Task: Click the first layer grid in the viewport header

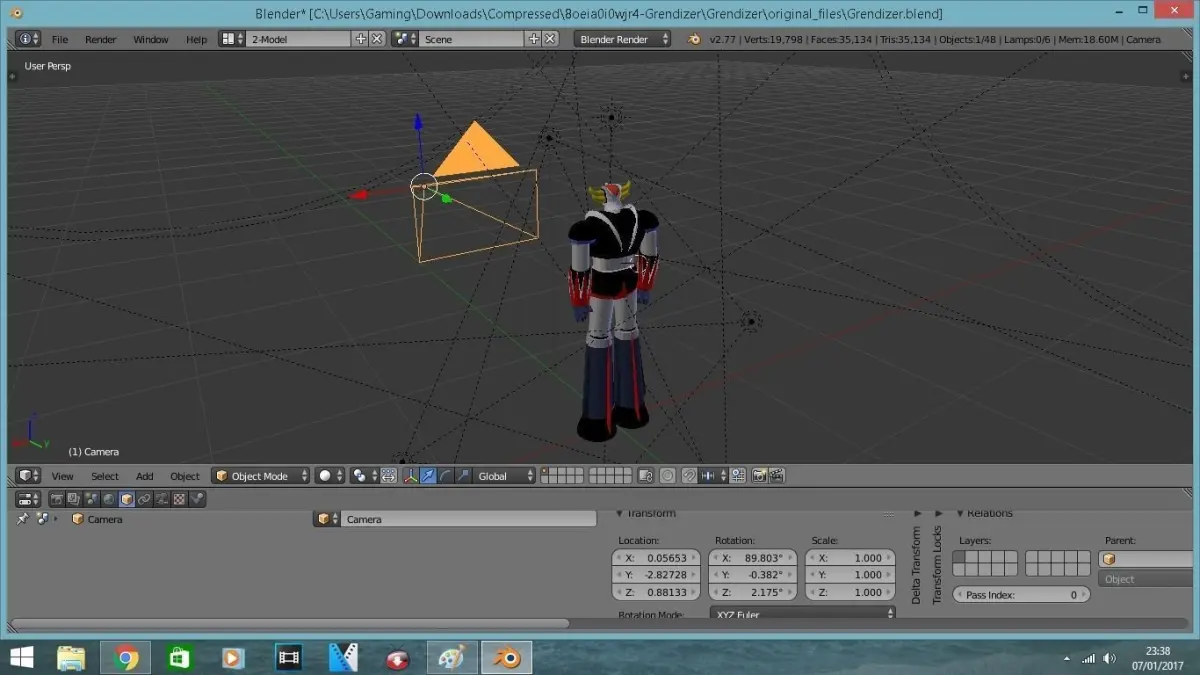Action: point(562,476)
